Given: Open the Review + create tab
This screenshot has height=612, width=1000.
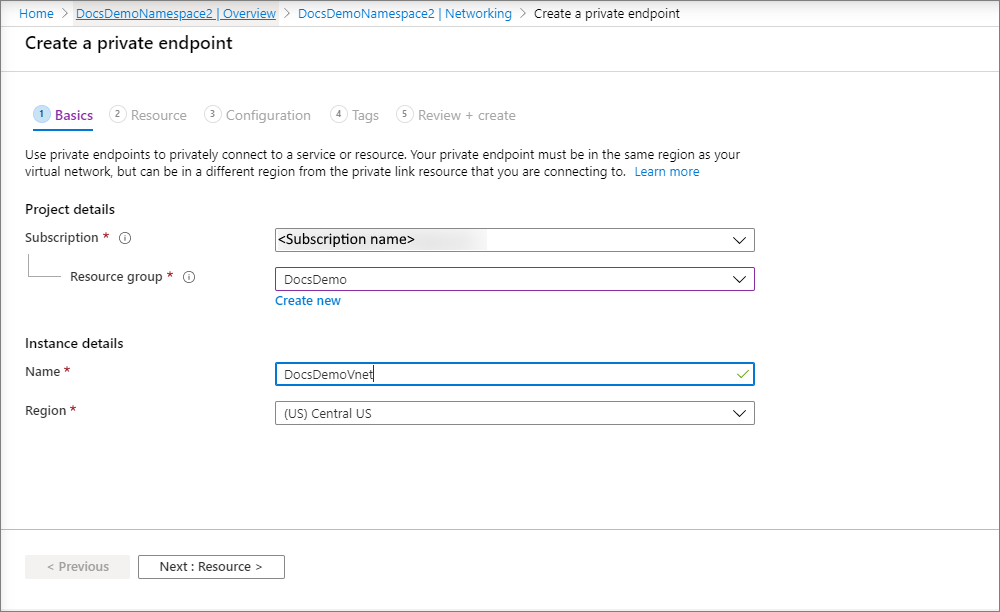Looking at the screenshot, I should pyautogui.click(x=466, y=116).
